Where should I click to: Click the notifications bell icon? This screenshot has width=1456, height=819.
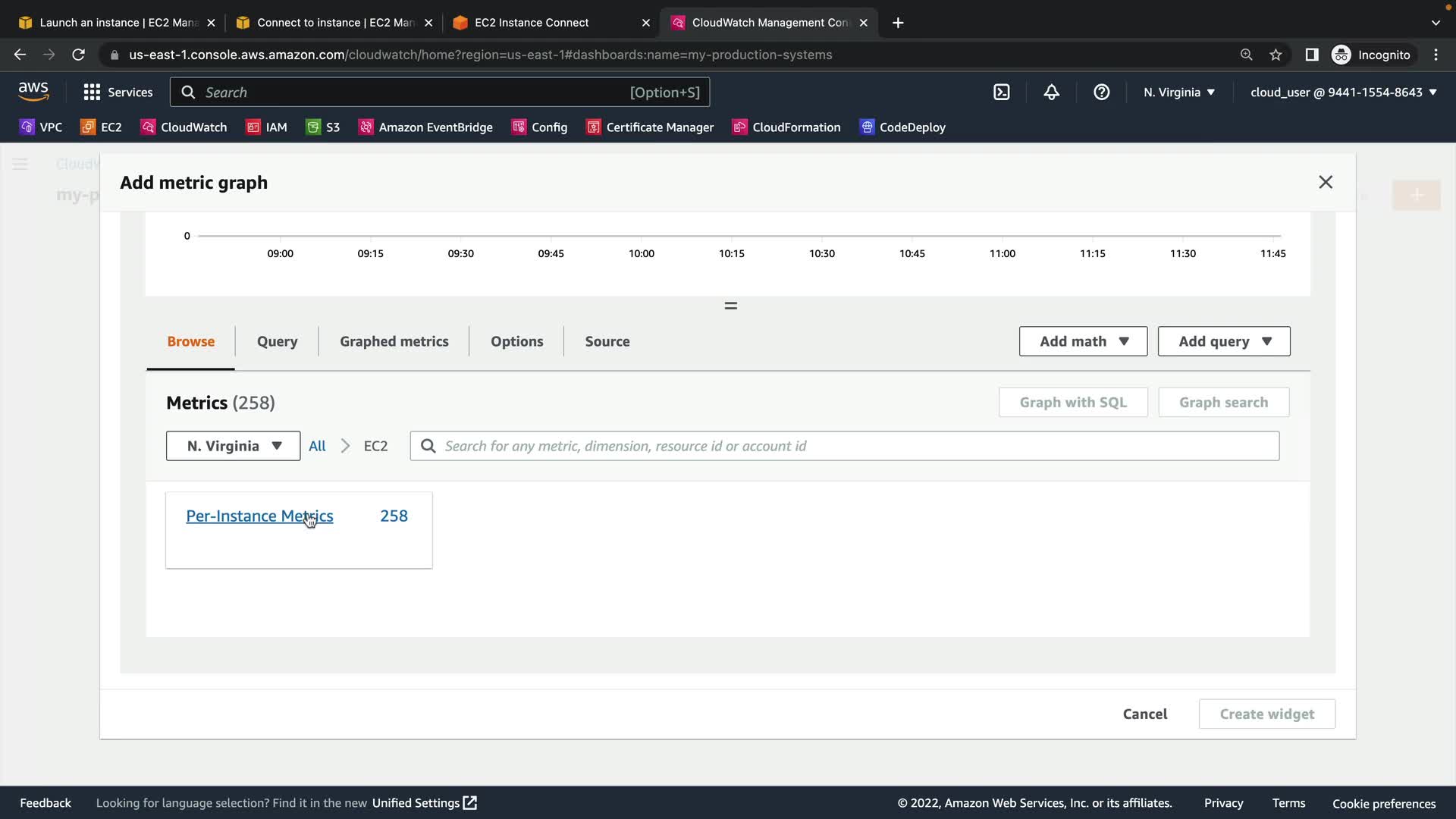[x=1052, y=93]
